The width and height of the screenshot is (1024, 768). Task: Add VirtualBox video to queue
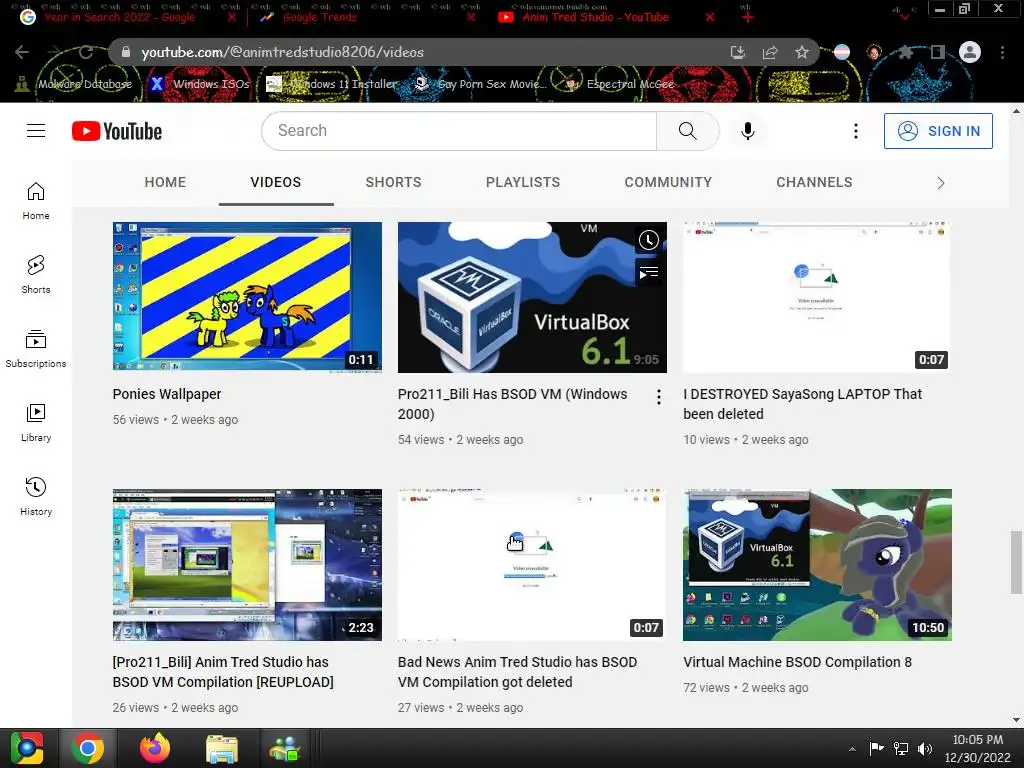648,272
